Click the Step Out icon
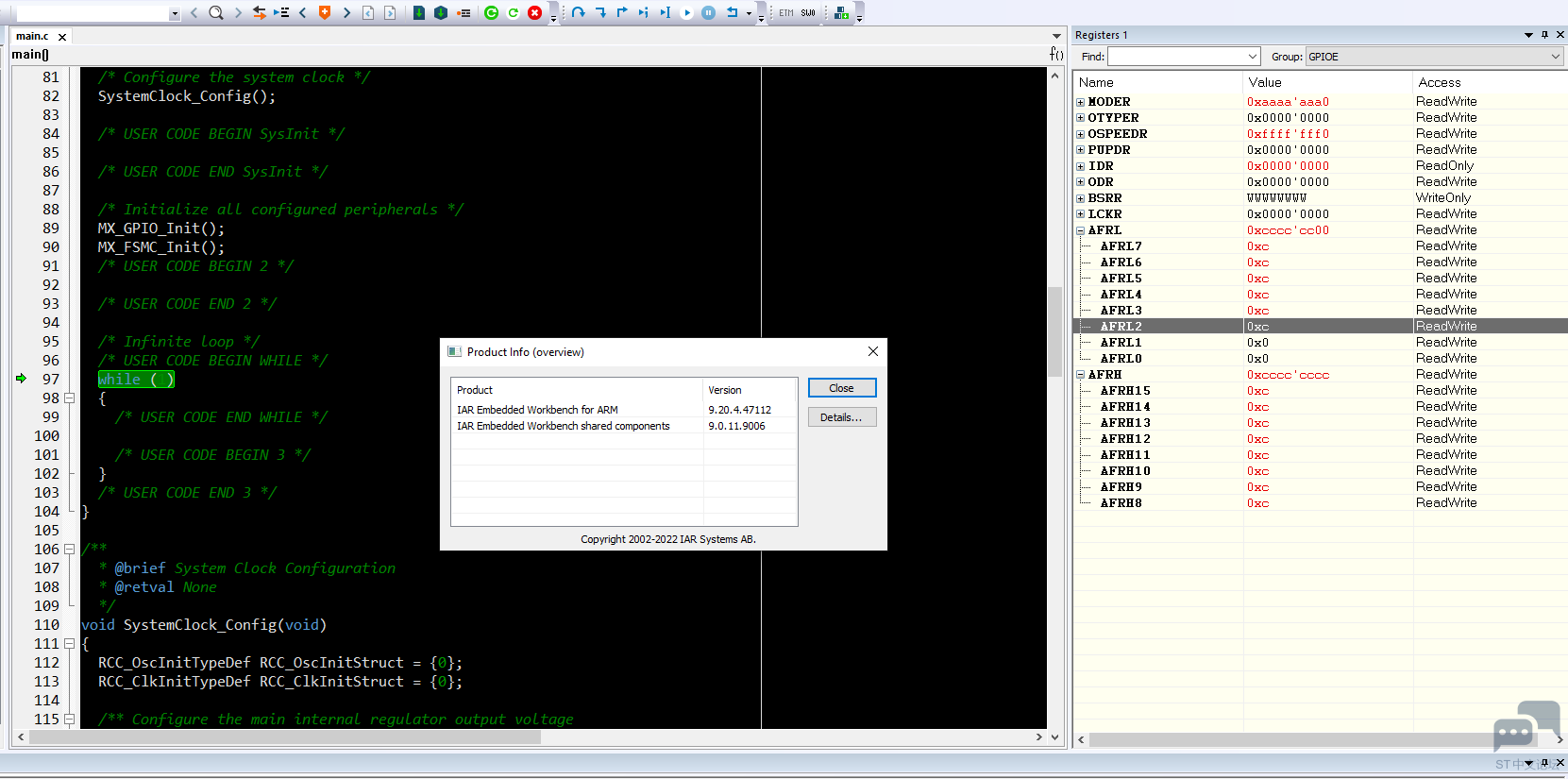Screen dimensions: 1568x779 (622, 13)
